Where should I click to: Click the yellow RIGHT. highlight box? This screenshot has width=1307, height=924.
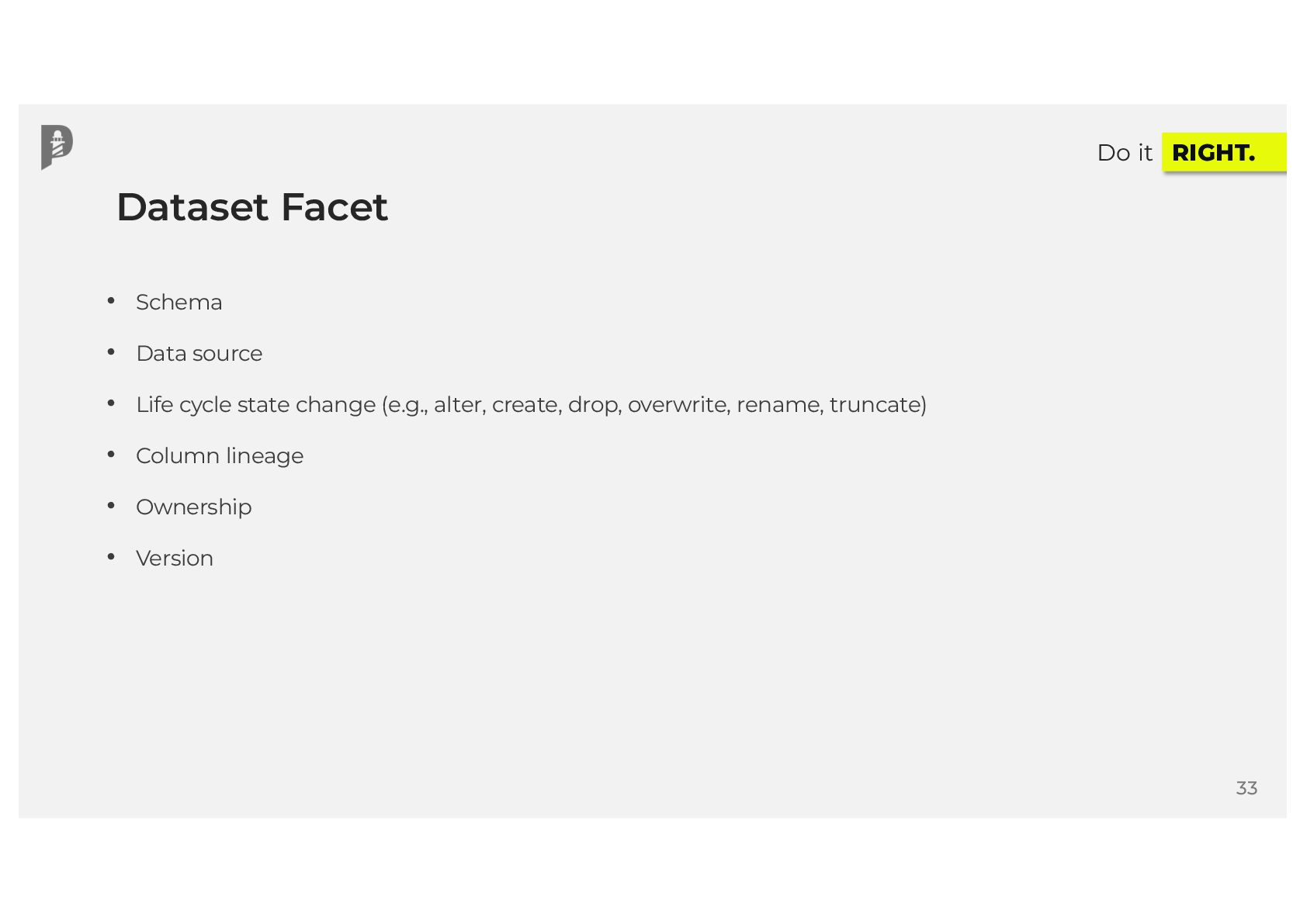(1224, 152)
